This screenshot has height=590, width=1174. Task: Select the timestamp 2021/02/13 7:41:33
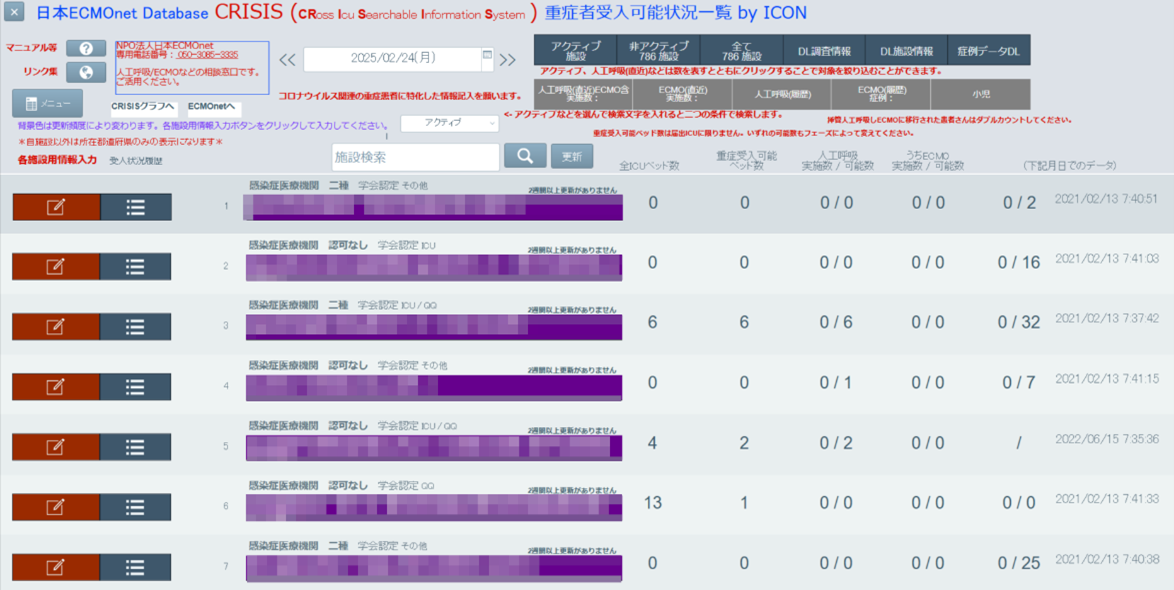[x=1107, y=499]
